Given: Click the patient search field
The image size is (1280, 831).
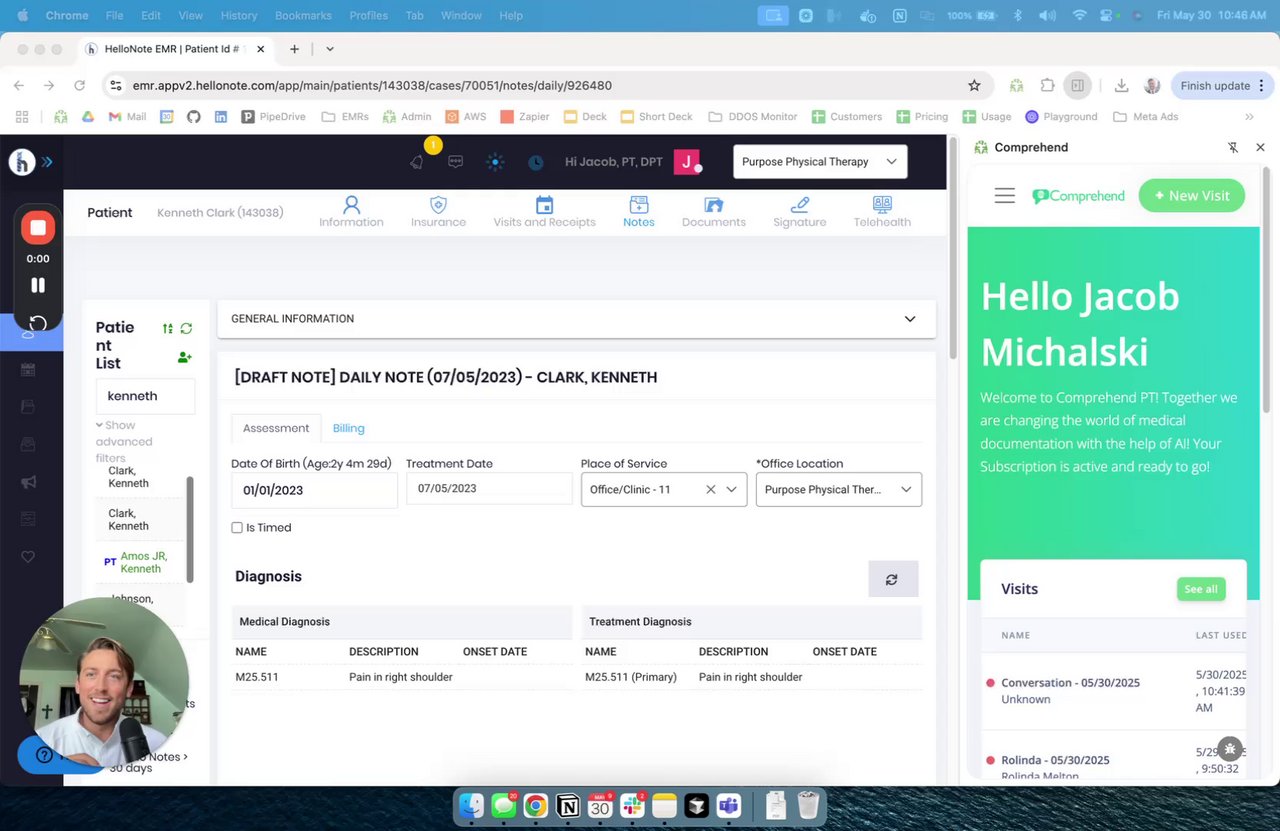Looking at the screenshot, I should (145, 396).
